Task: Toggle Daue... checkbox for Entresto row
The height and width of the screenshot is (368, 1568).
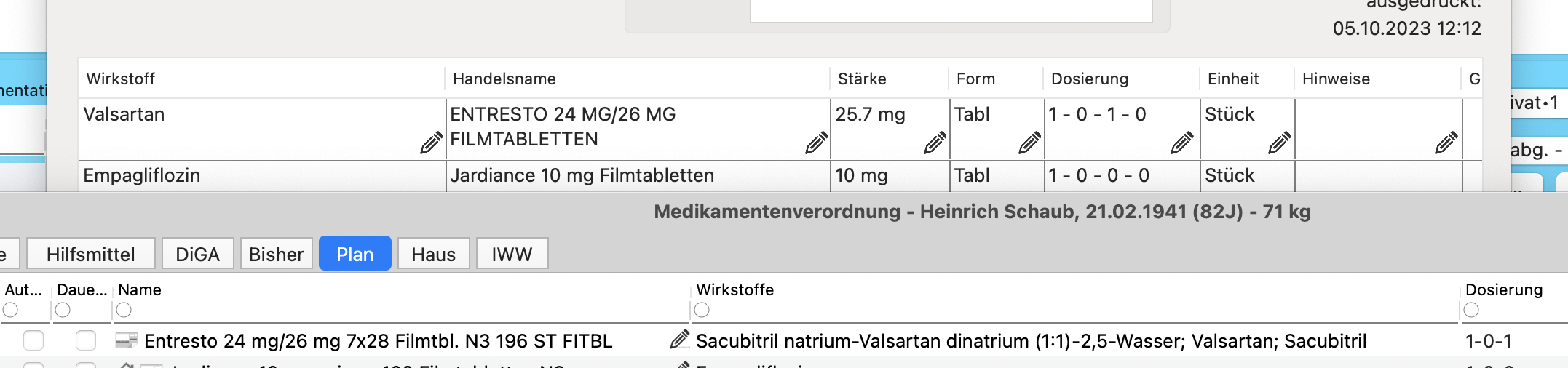Action: point(86,340)
